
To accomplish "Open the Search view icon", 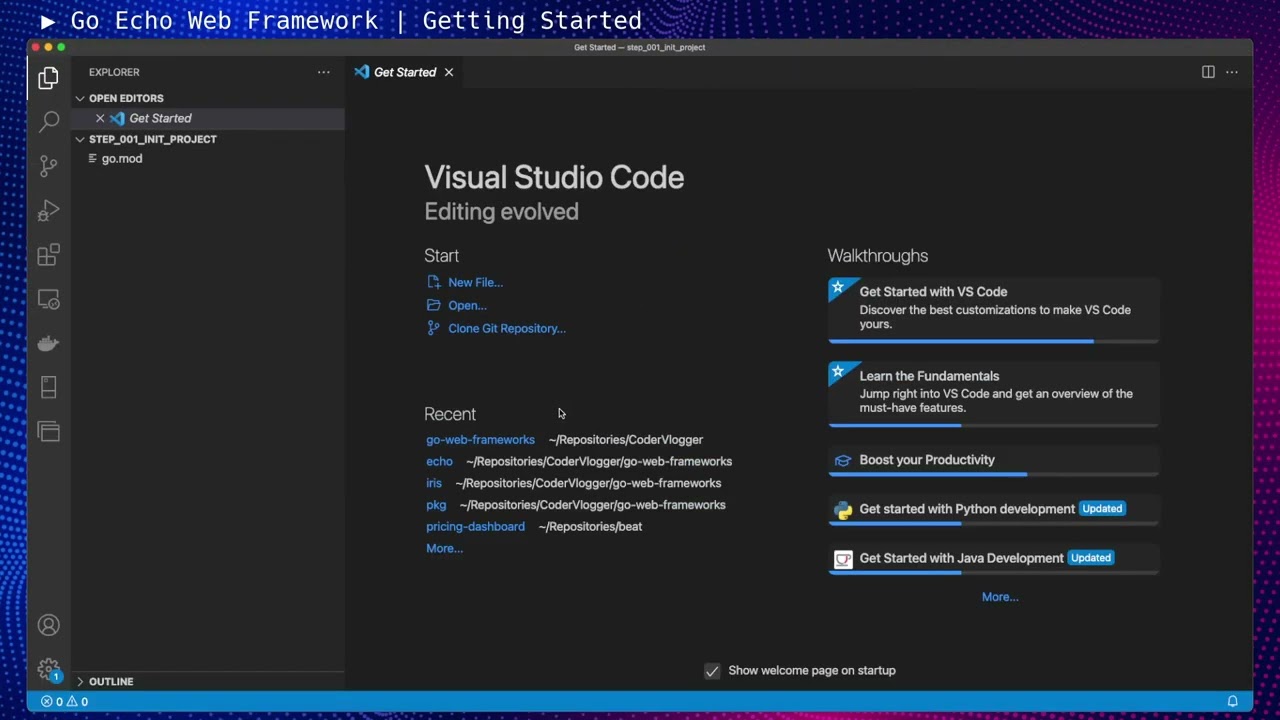I will pyautogui.click(x=48, y=122).
